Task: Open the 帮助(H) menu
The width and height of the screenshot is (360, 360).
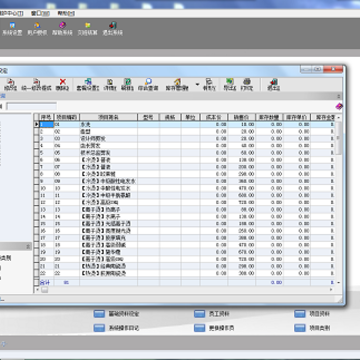Action: coord(66,13)
